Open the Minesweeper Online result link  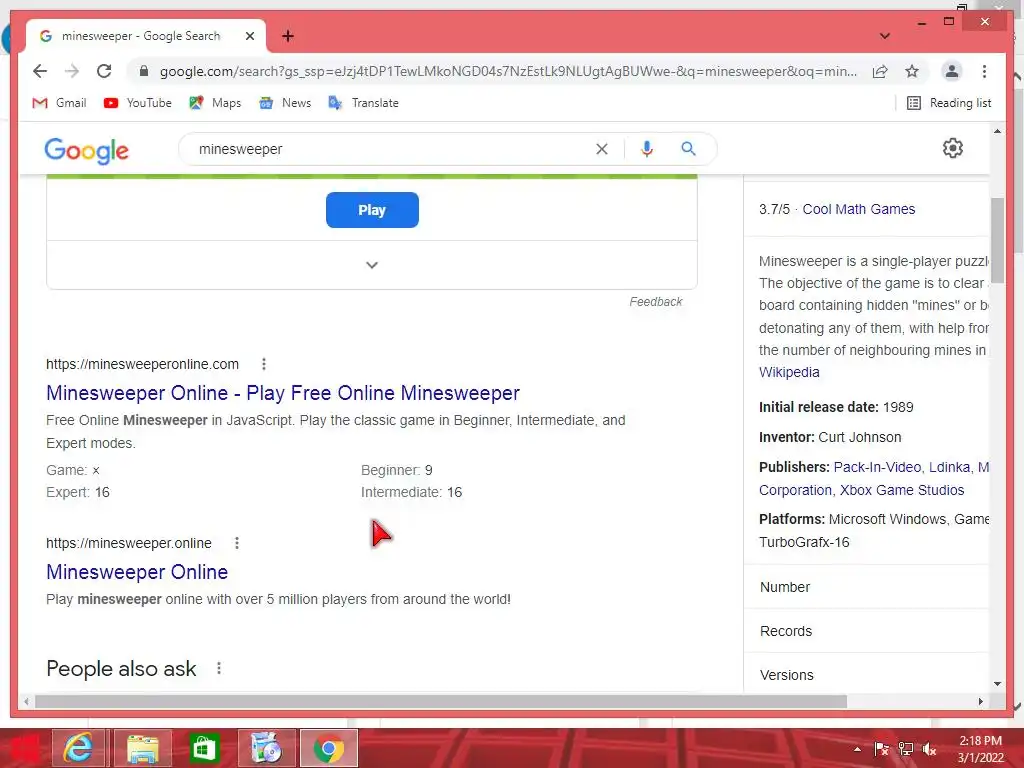(x=137, y=572)
